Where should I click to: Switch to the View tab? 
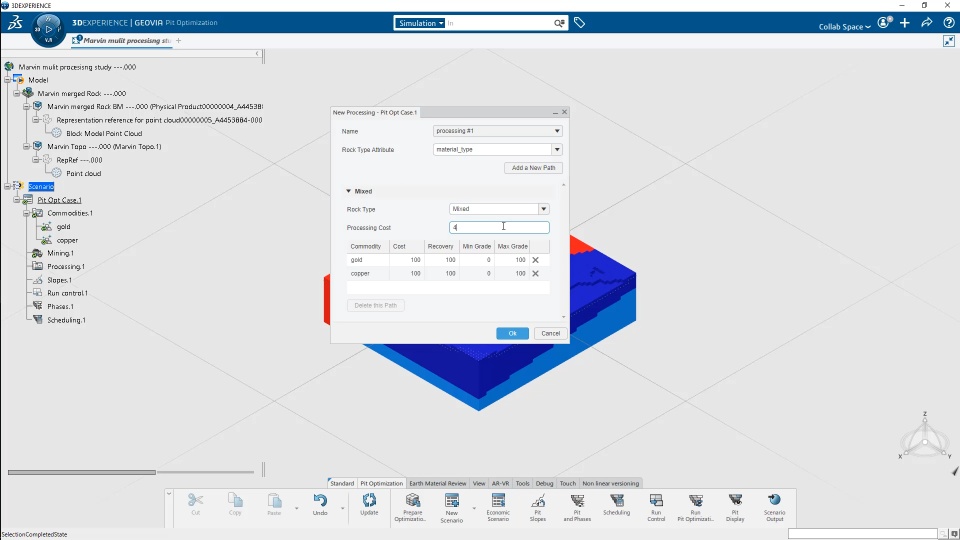point(479,483)
